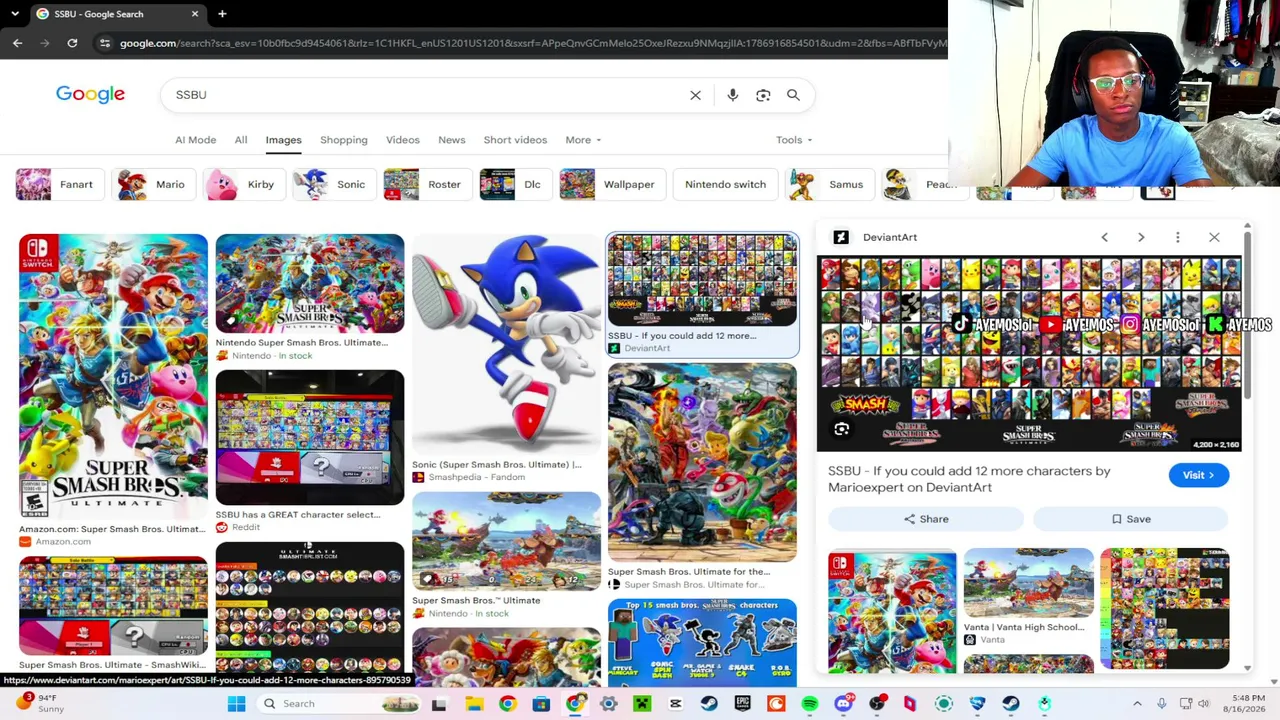Screen dimensions: 1280x720
Task: Filter images by Mario chip
Action: [x=154, y=184]
